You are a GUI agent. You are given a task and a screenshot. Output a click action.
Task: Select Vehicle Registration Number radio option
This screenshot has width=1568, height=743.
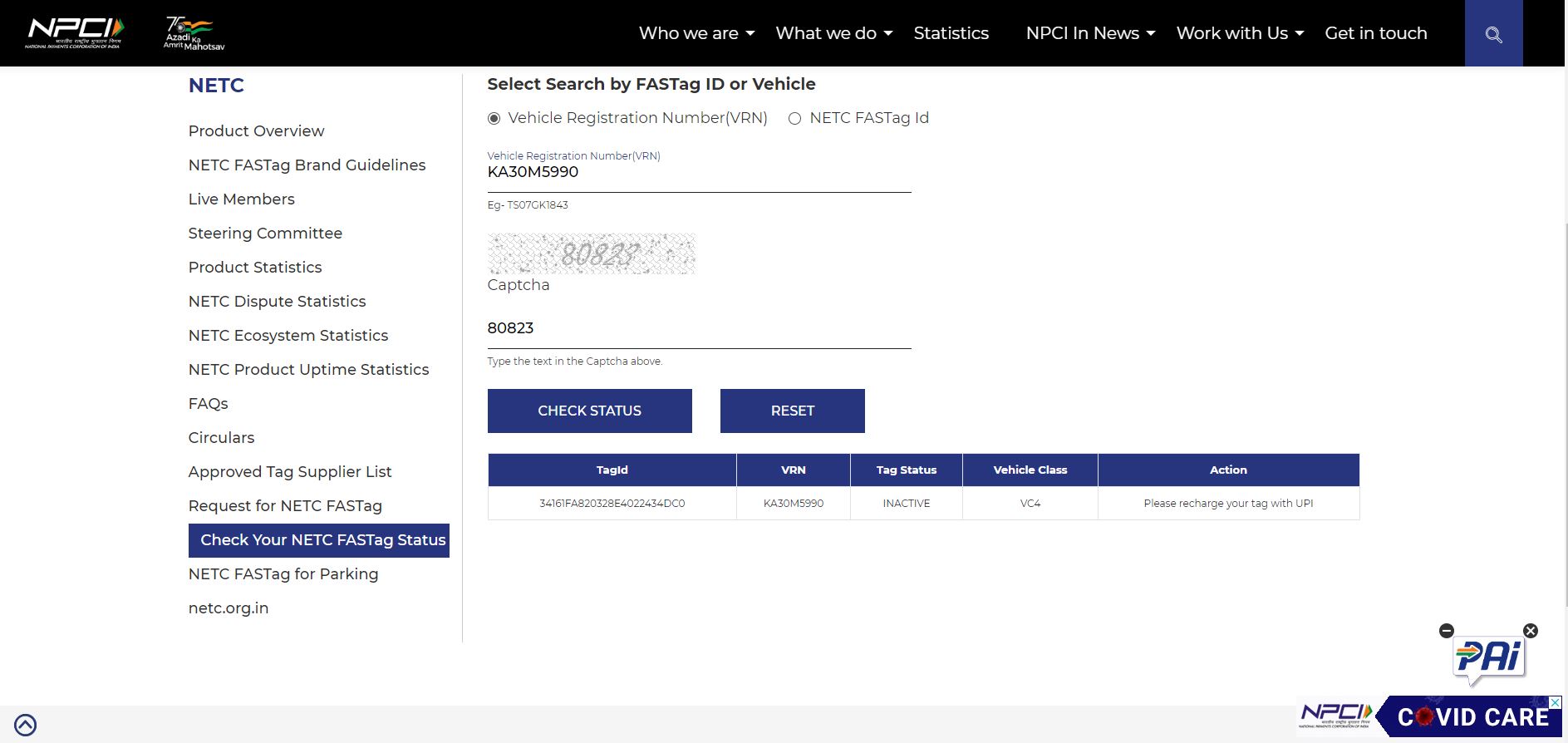pyautogui.click(x=494, y=119)
